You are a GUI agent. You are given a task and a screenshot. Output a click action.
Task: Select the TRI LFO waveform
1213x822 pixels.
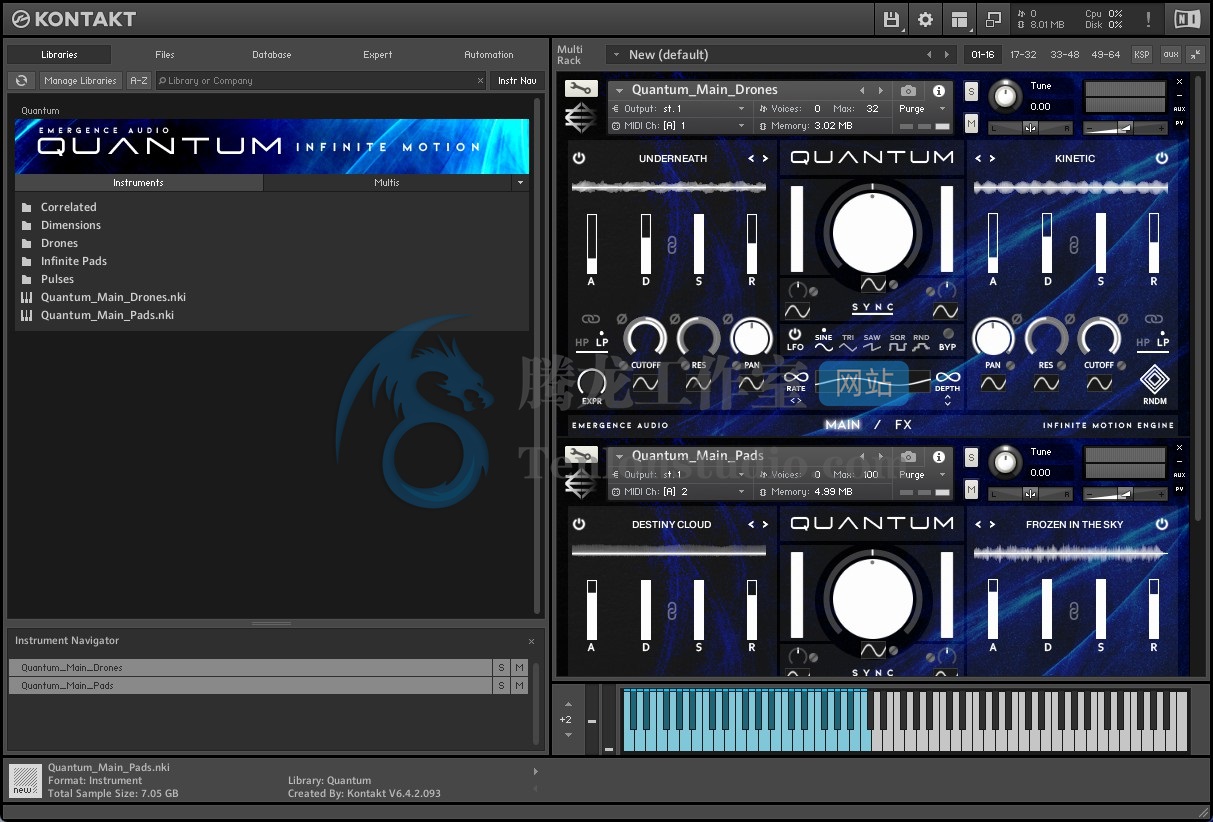848,342
